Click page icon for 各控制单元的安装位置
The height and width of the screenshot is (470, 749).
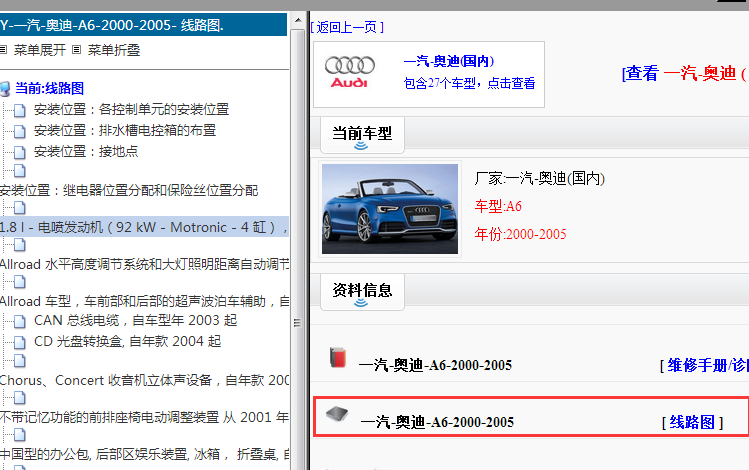(x=20, y=110)
